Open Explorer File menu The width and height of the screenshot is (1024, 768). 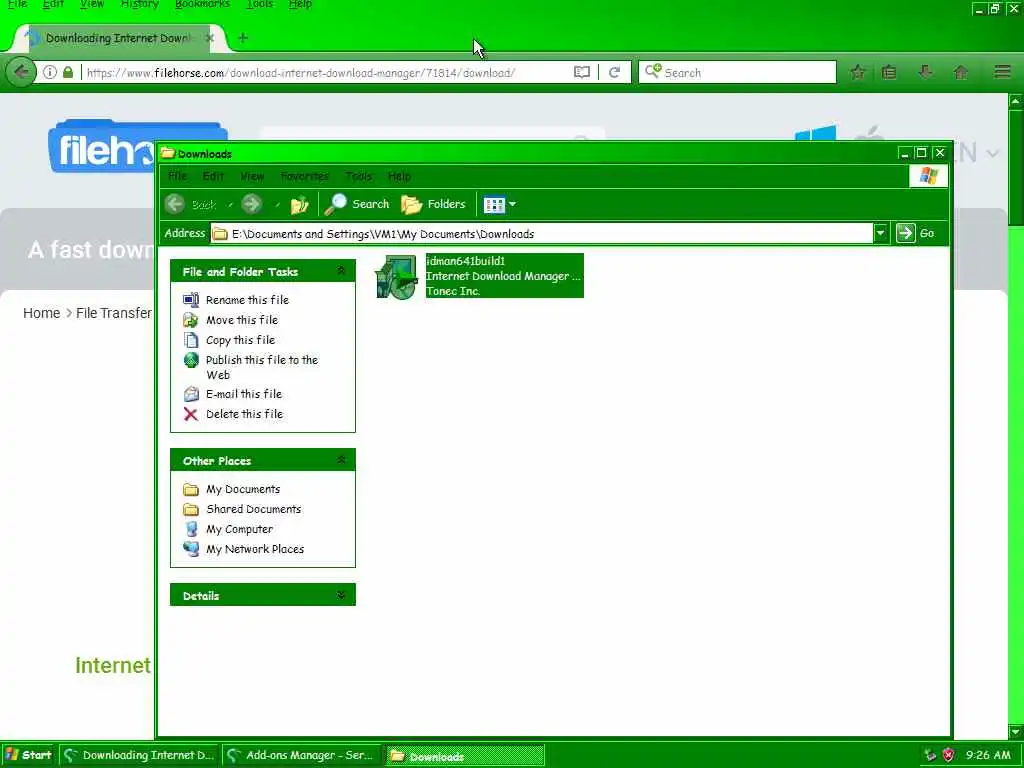click(x=178, y=176)
